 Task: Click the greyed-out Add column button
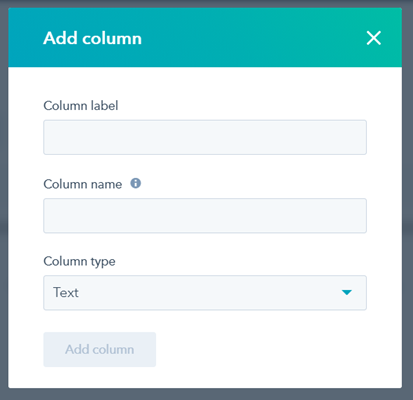pyautogui.click(x=100, y=349)
